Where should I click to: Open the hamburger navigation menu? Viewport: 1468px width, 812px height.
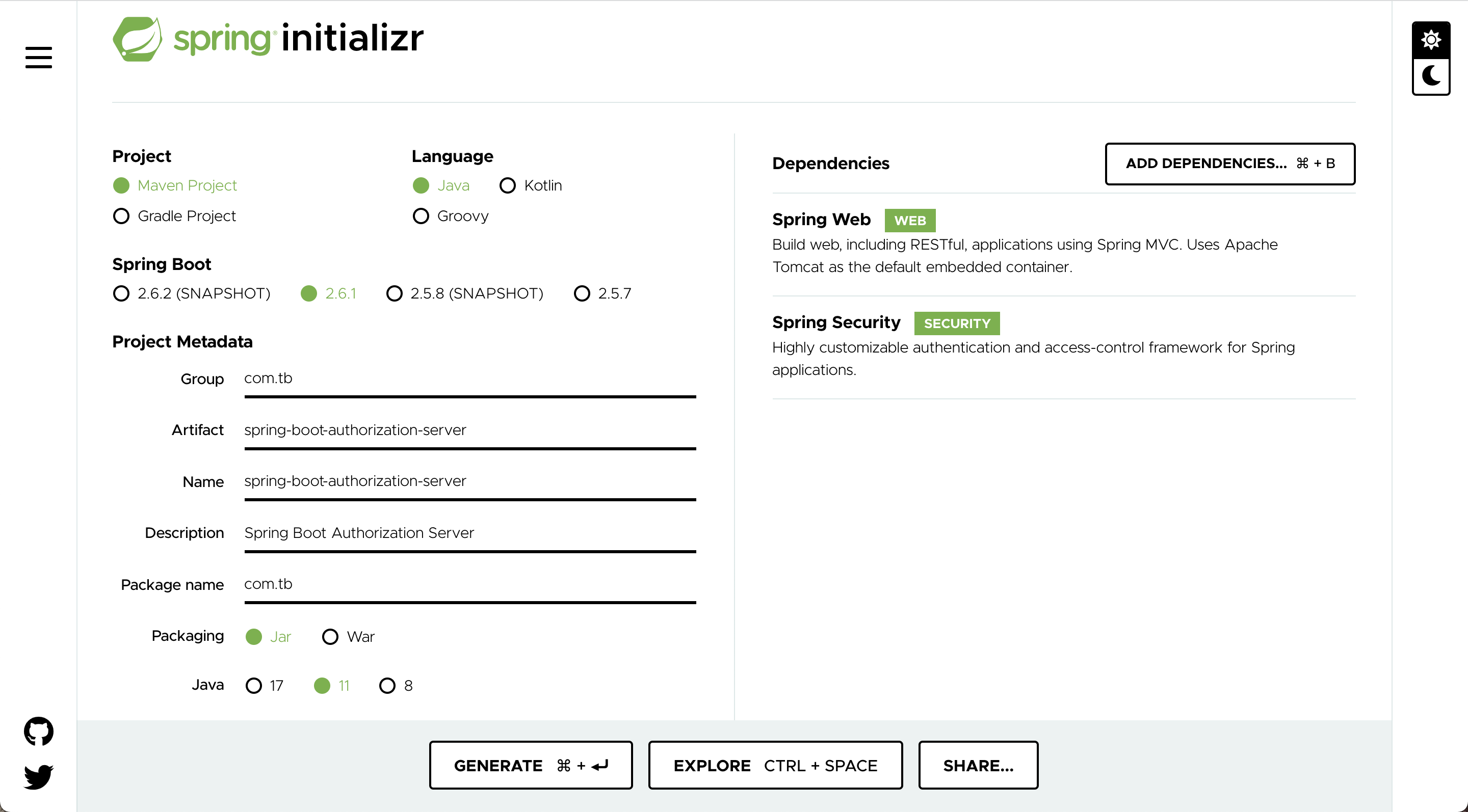[x=39, y=58]
